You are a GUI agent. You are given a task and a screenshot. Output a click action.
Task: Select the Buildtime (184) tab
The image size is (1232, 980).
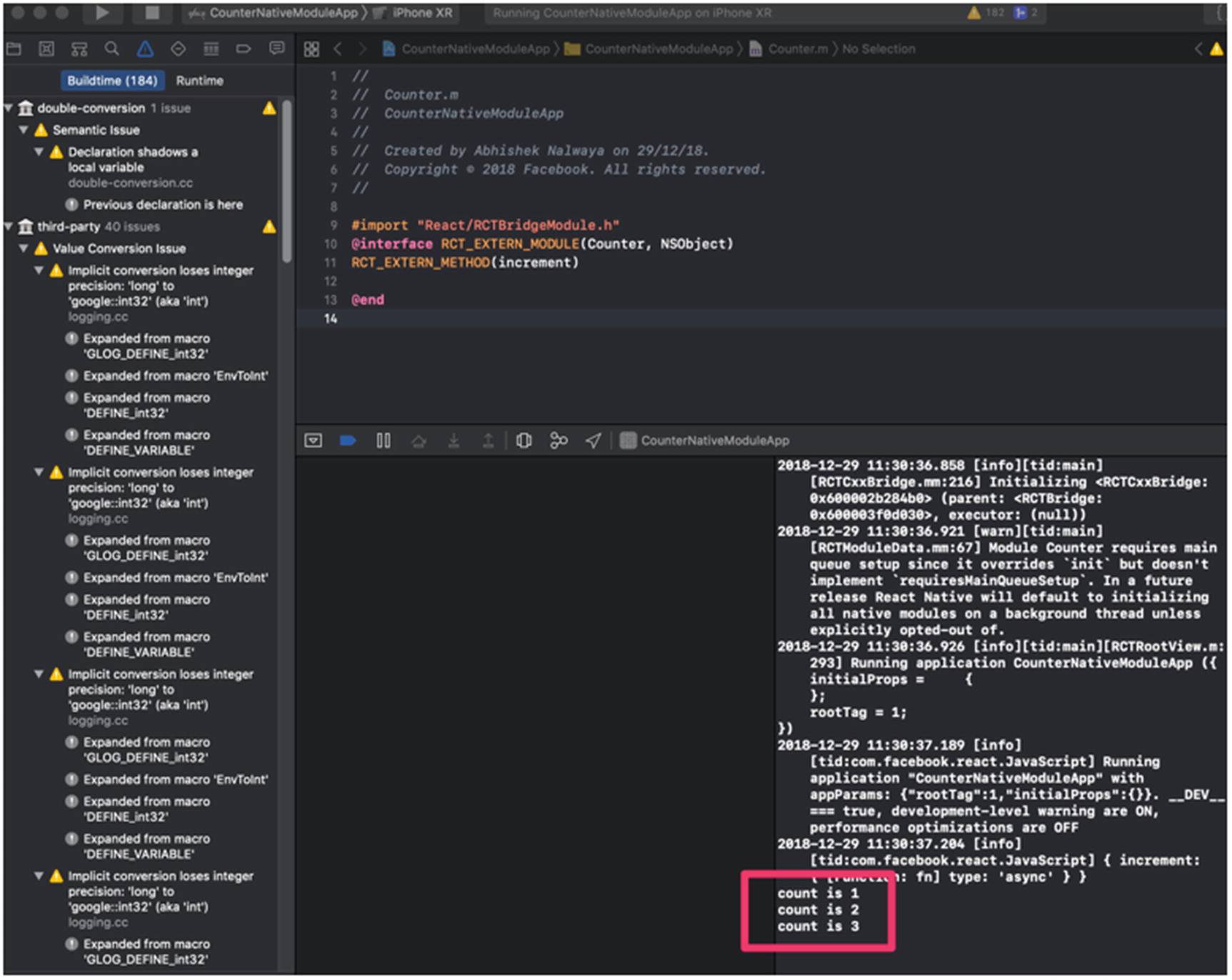click(x=112, y=81)
